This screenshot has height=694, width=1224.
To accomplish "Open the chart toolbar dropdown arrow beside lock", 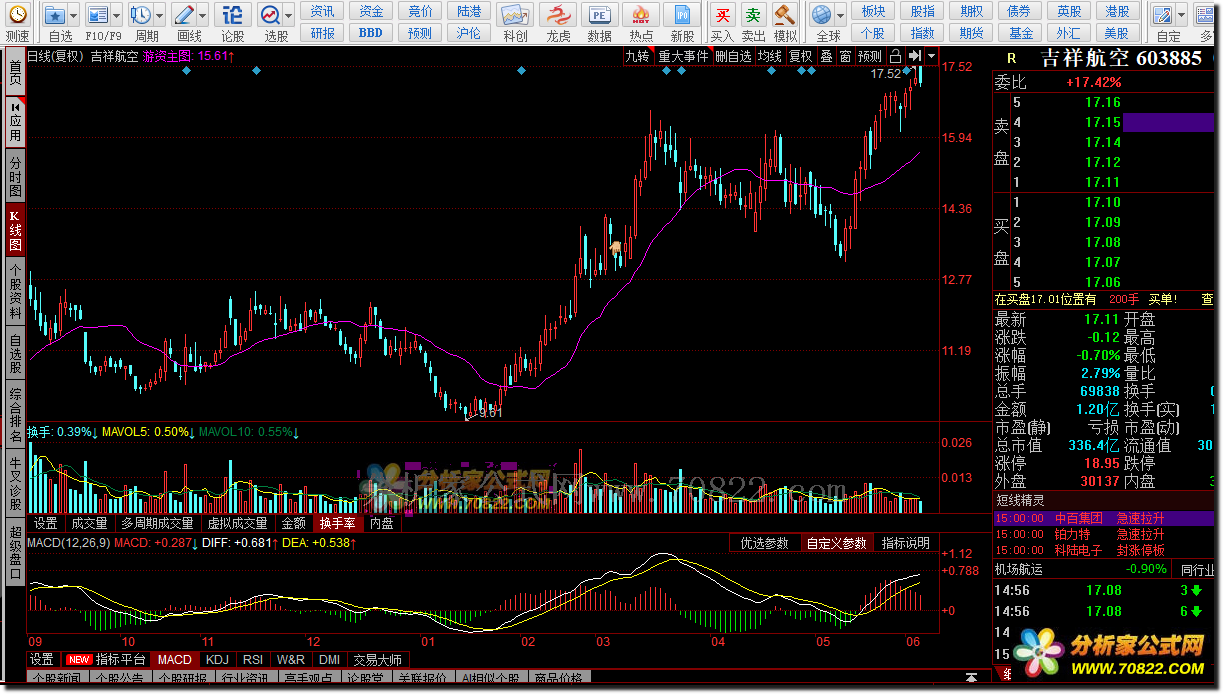I will tap(932, 56).
